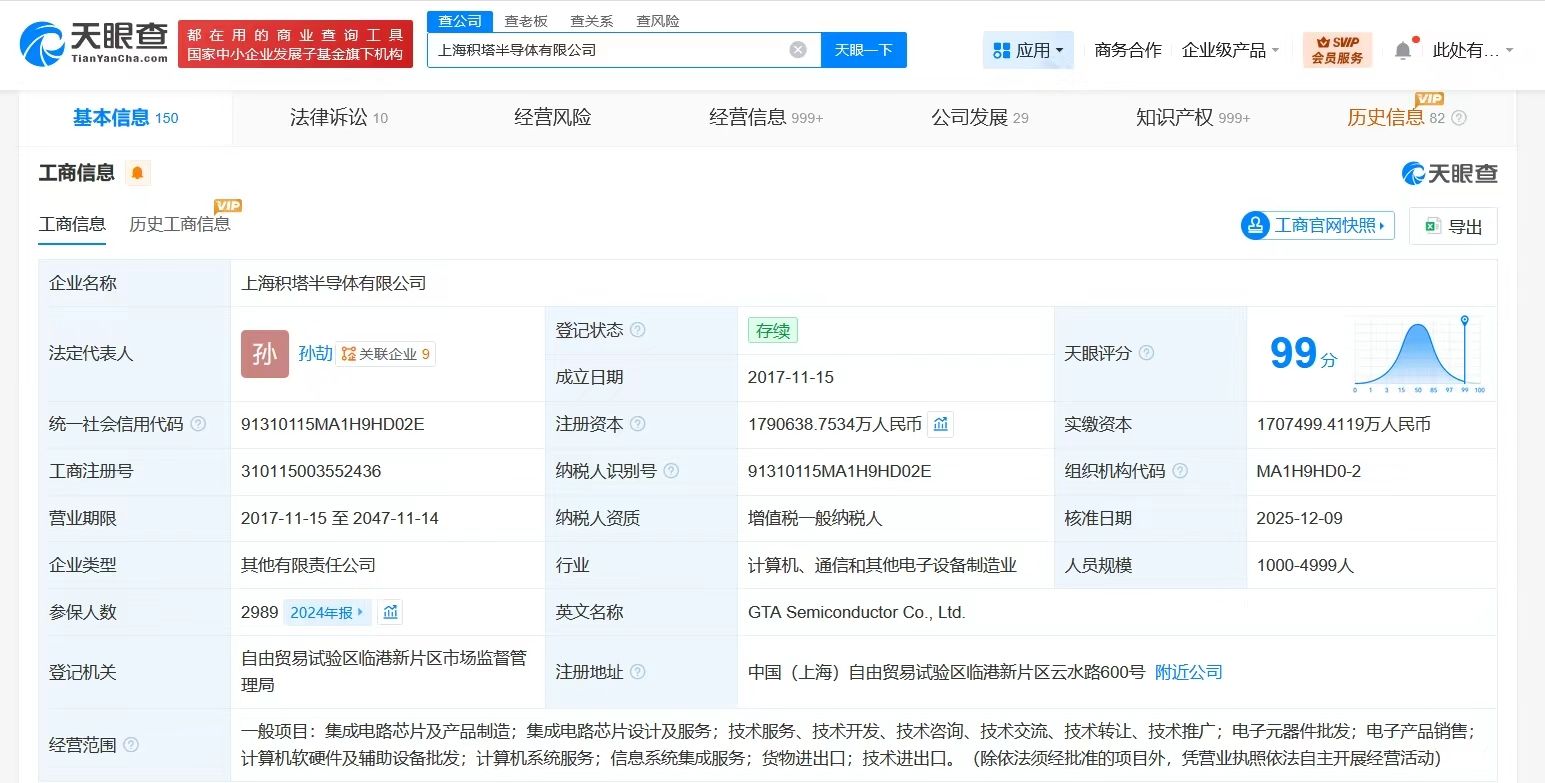Open the 企业级产品 dropdown
The height and width of the screenshot is (783, 1545).
[x=1230, y=50]
